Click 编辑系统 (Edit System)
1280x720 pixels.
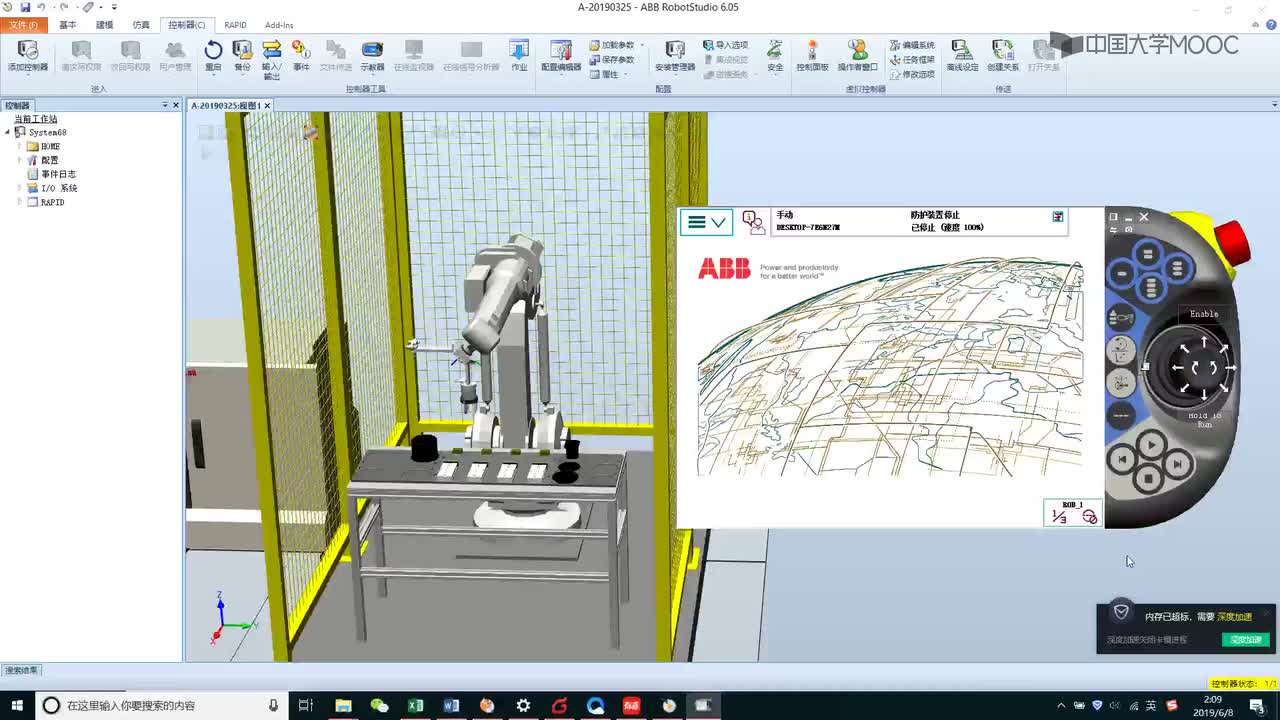[x=912, y=45]
